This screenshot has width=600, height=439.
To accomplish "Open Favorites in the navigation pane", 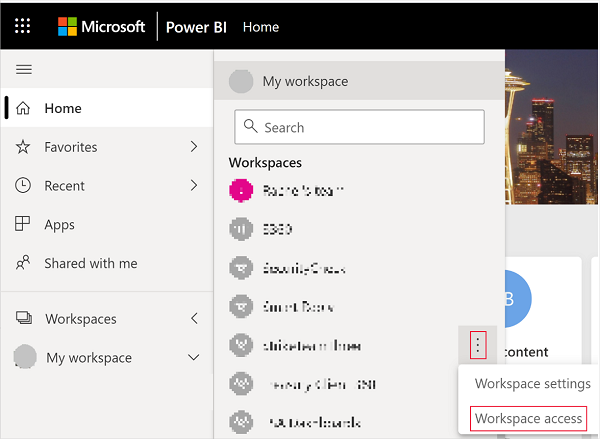I will click(107, 147).
